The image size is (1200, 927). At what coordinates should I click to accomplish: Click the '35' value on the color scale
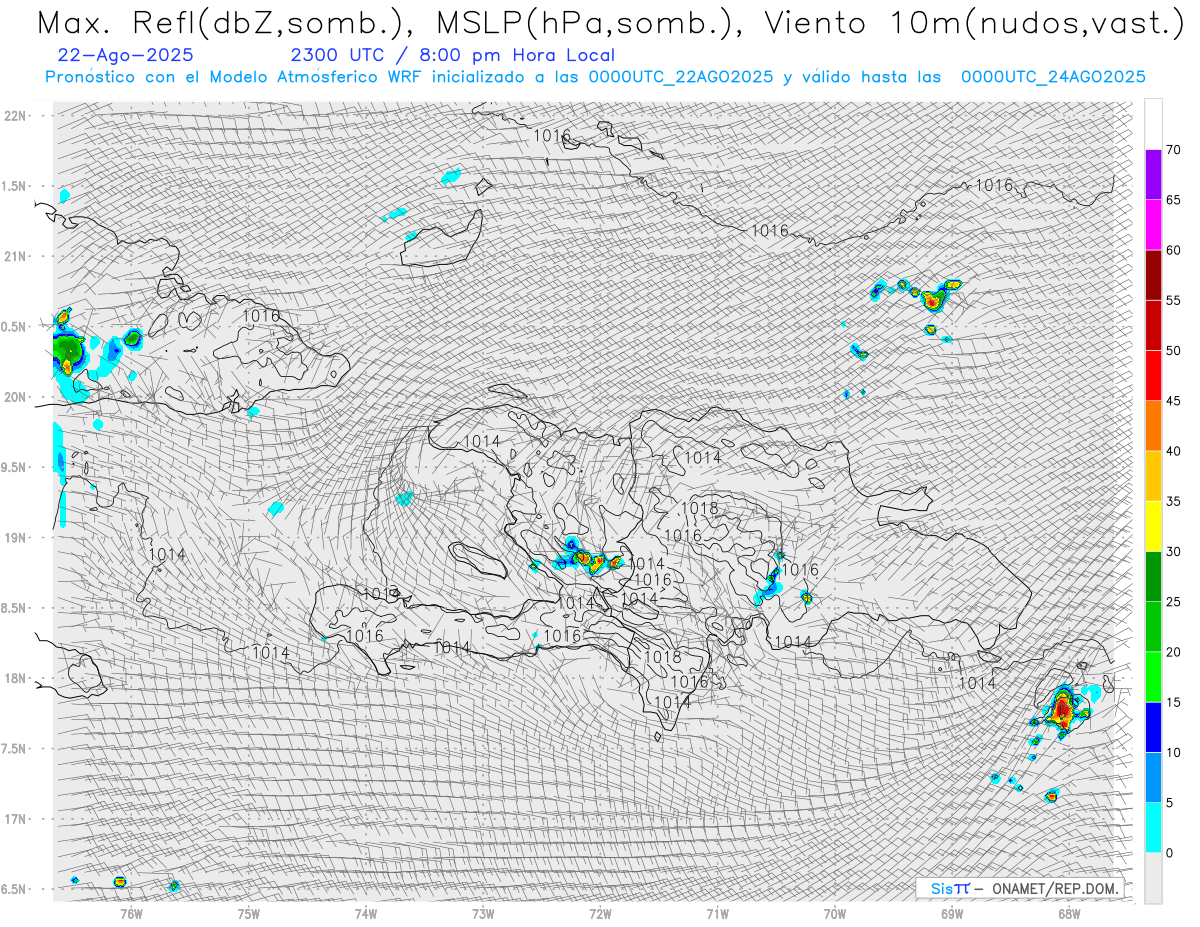coord(1174,501)
